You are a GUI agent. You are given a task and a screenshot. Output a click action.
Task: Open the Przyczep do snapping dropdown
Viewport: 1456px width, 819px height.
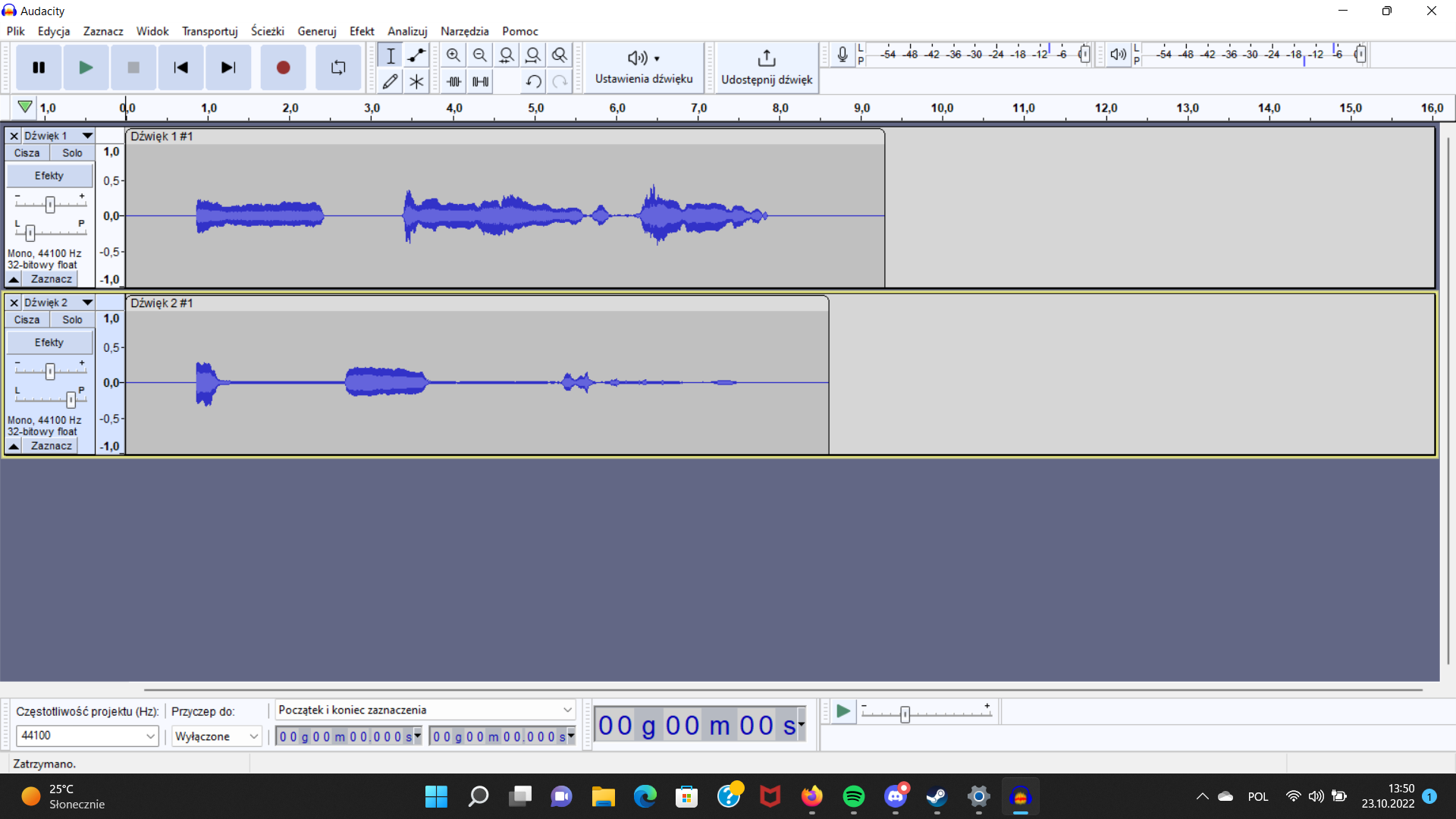coord(253,736)
